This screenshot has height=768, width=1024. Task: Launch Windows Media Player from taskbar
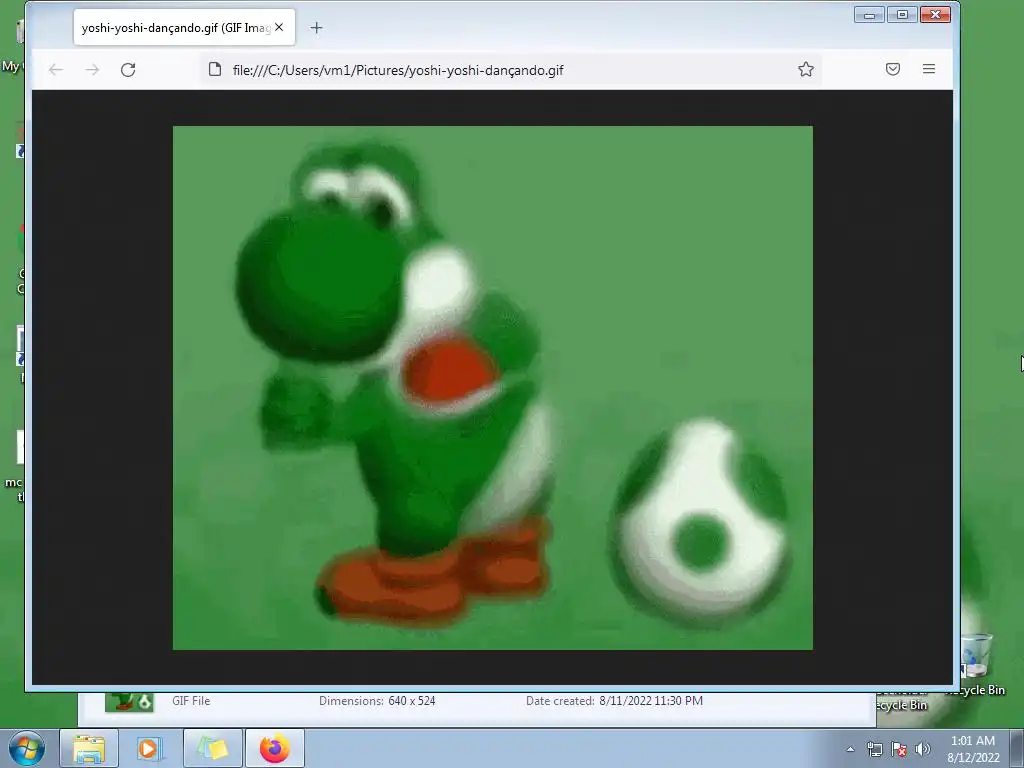click(148, 748)
